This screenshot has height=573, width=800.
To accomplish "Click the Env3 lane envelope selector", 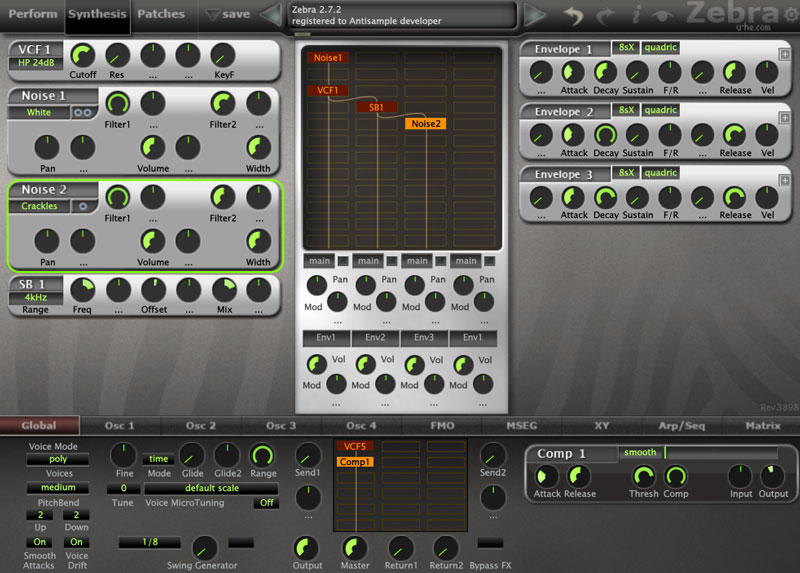I will coord(424,338).
